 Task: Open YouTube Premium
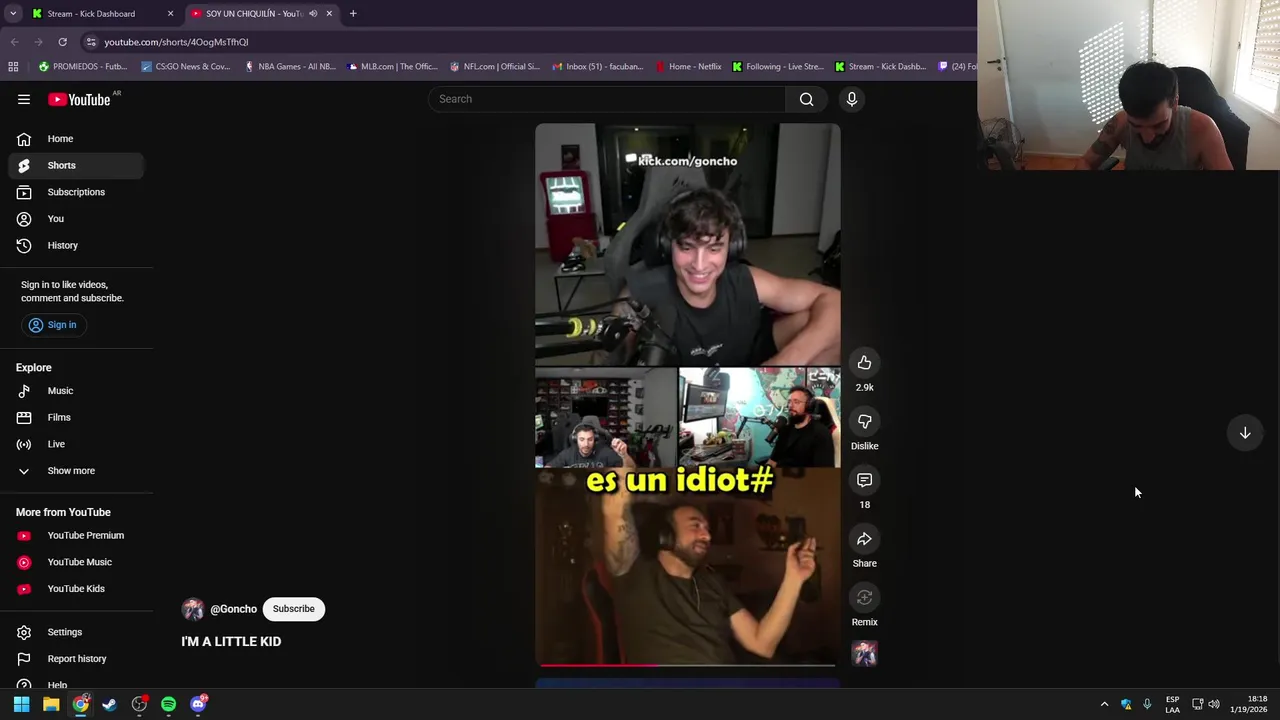tap(76, 536)
